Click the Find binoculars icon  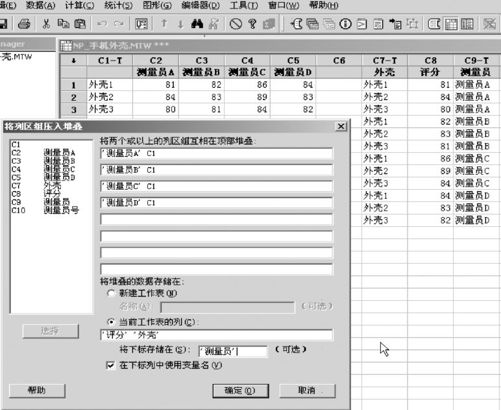[197, 24]
